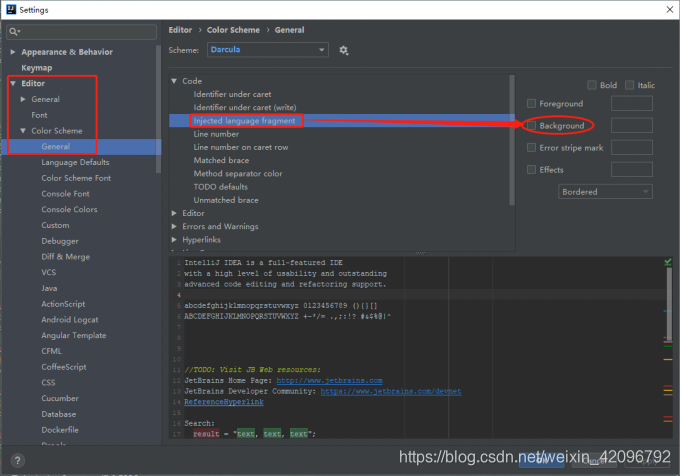Image resolution: width=681 pixels, height=476 pixels.
Task: Click the settings search input field
Action: click(x=82, y=32)
